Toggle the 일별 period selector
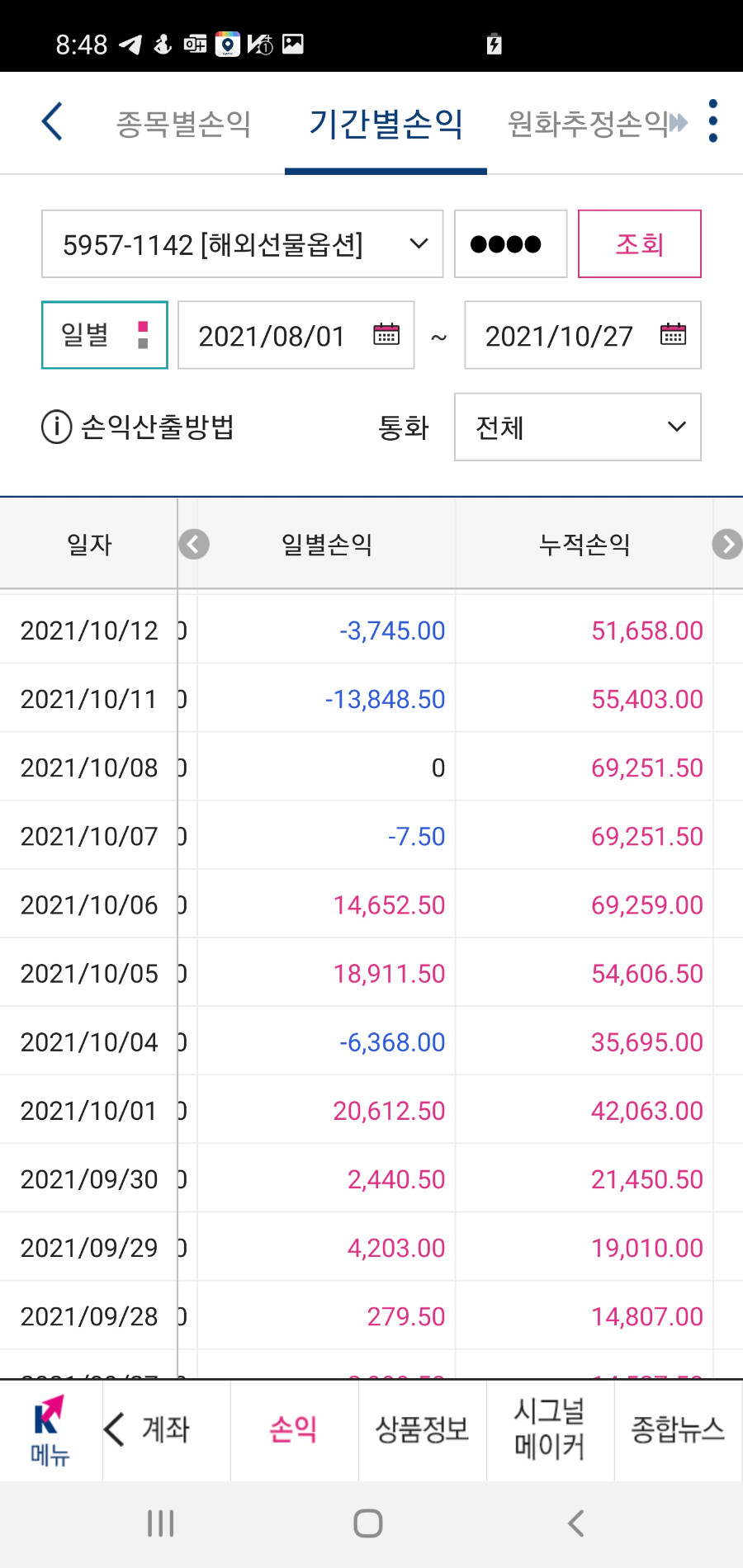This screenshot has width=743, height=1568. (105, 335)
